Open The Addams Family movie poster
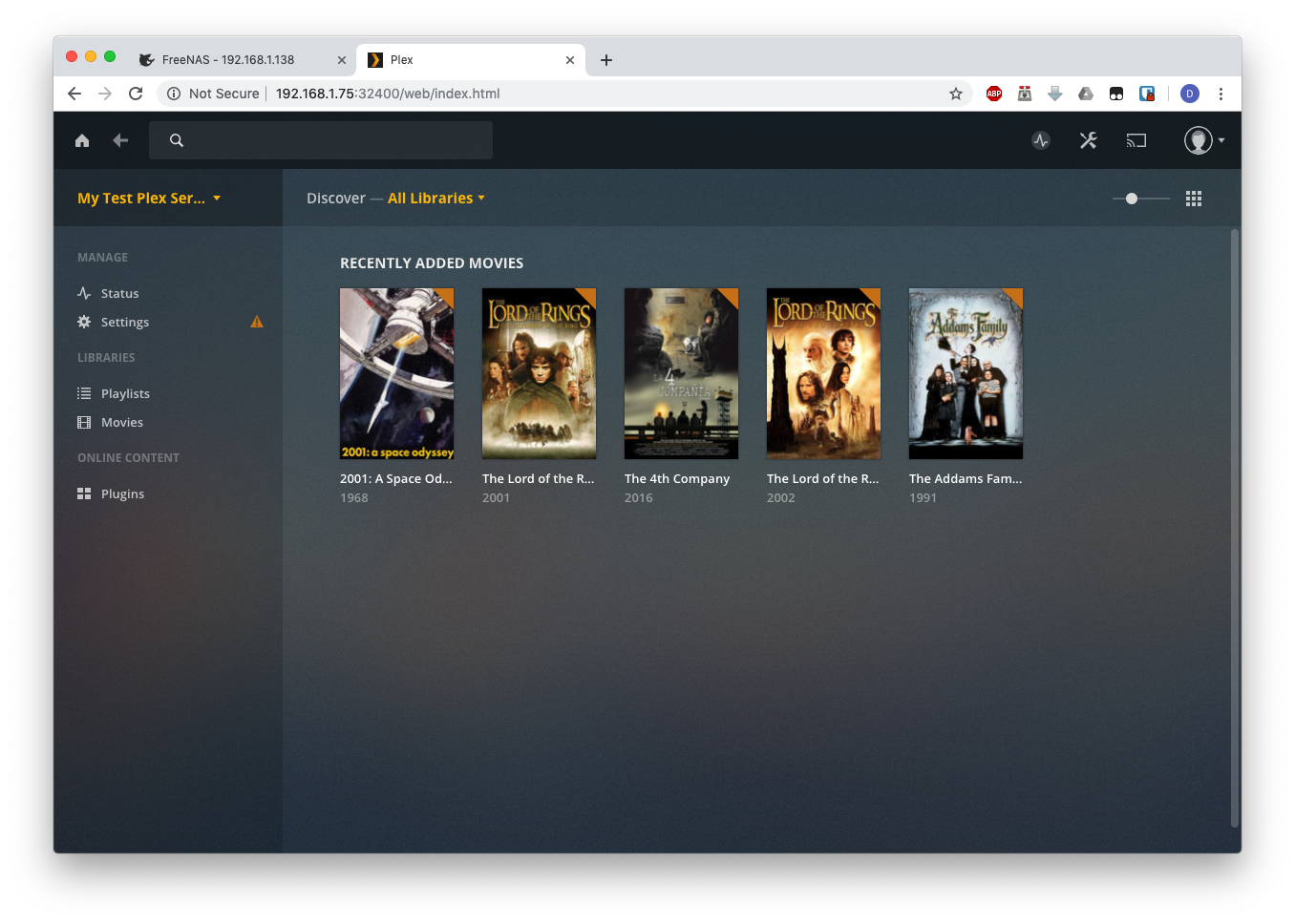 966,373
